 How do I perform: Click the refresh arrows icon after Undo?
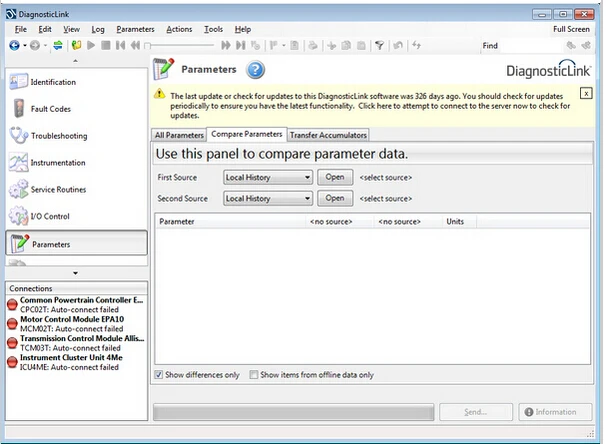416,46
